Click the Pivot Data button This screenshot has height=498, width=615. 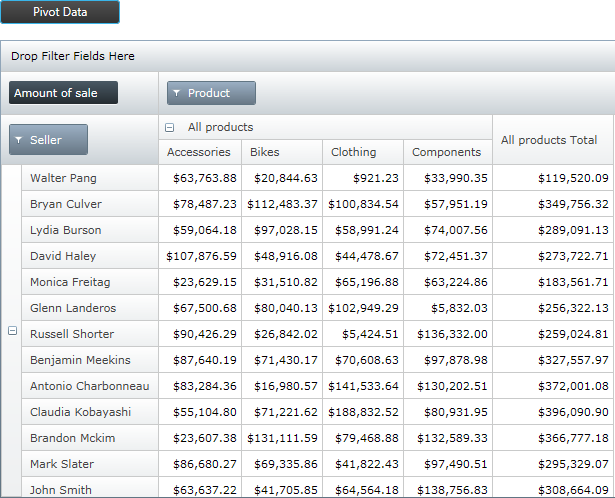[x=60, y=13]
